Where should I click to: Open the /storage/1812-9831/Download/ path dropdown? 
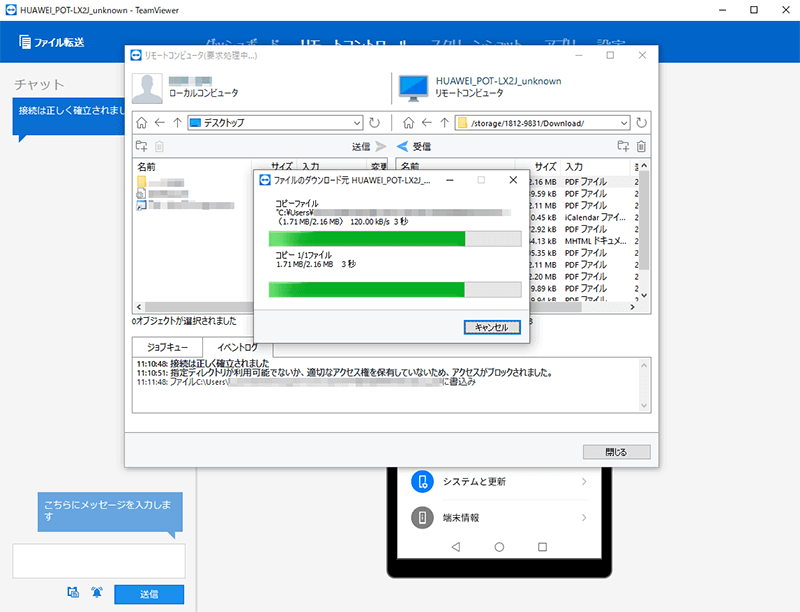click(624, 123)
